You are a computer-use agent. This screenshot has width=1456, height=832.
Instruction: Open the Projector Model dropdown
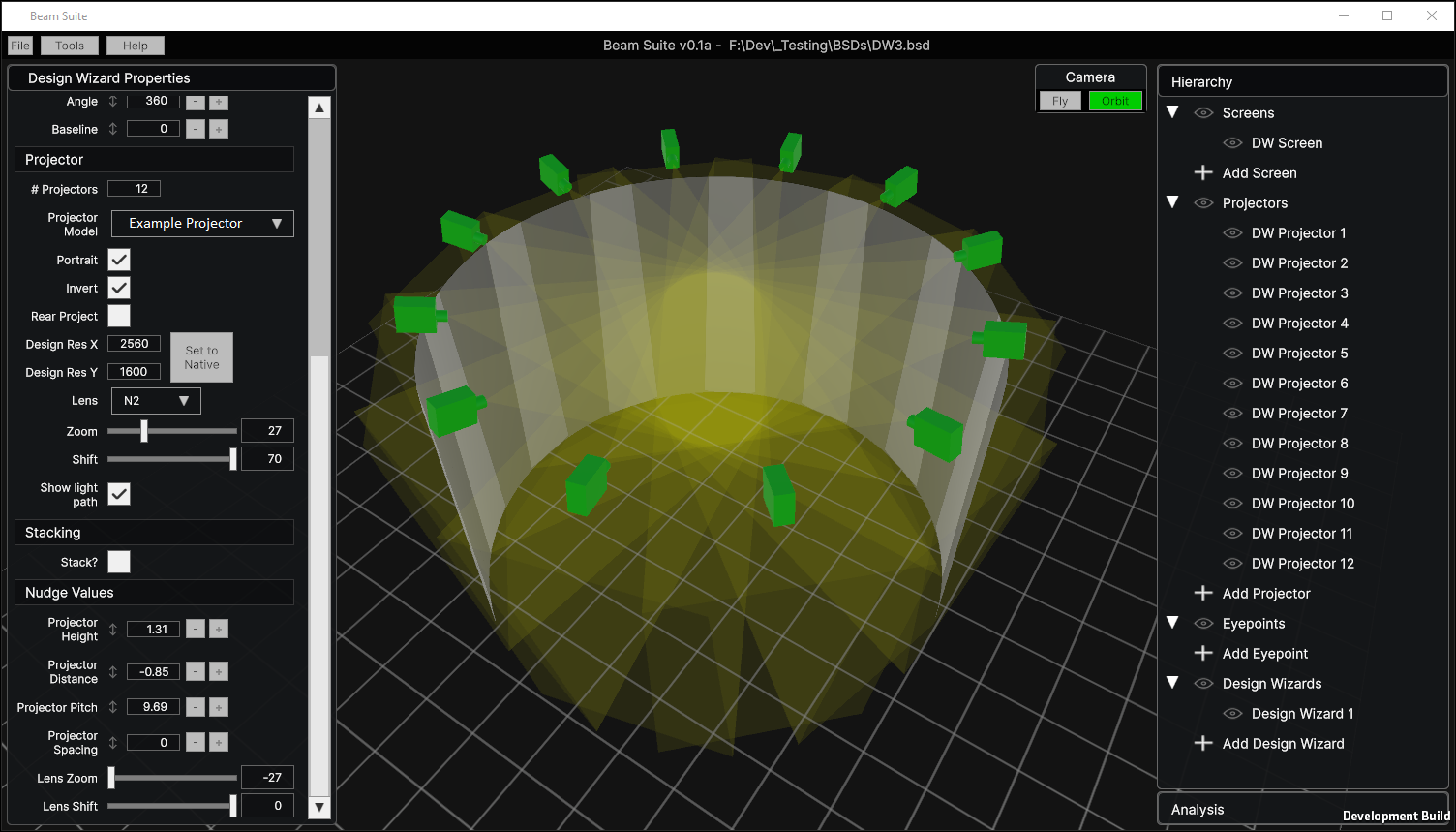[x=202, y=224]
